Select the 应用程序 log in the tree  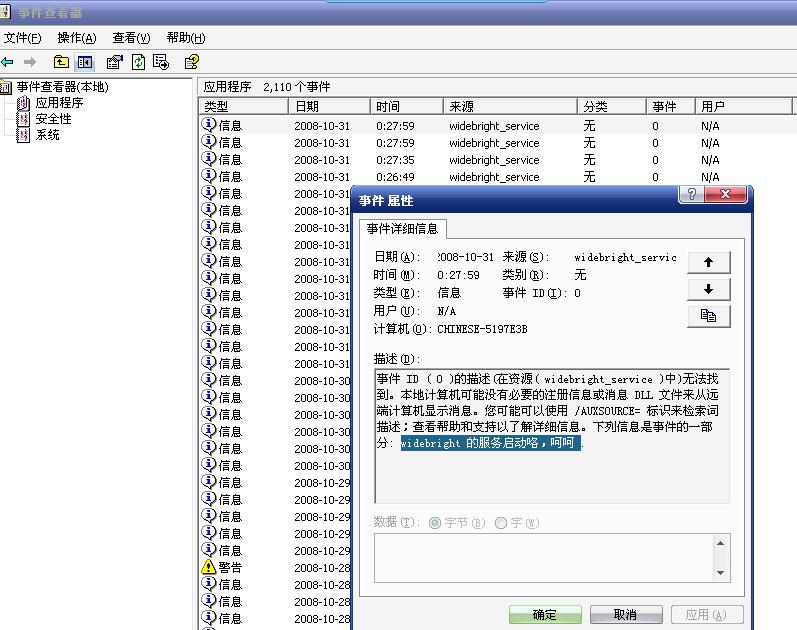pos(59,103)
